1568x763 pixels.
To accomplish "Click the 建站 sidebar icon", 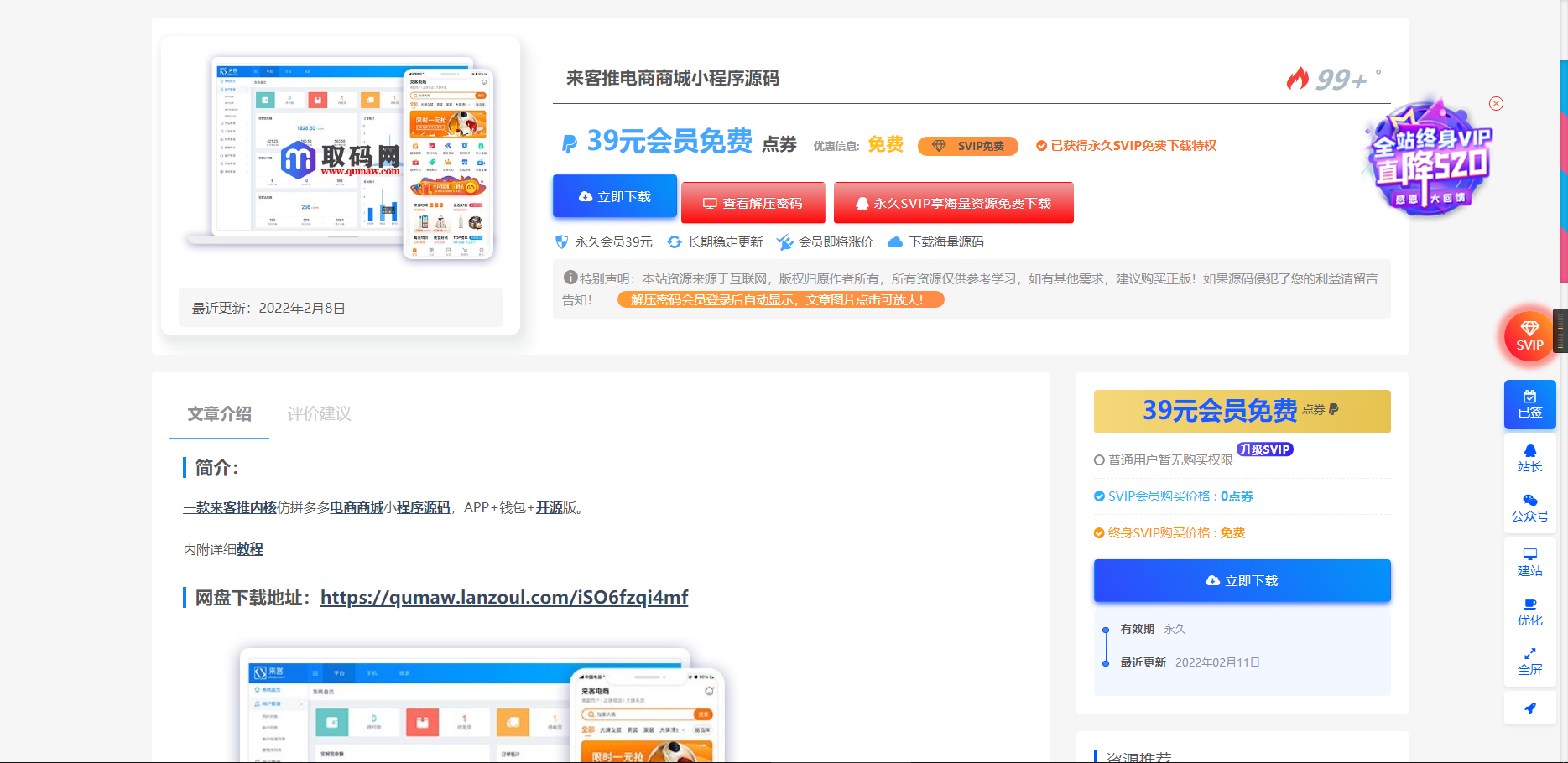I will [x=1529, y=563].
